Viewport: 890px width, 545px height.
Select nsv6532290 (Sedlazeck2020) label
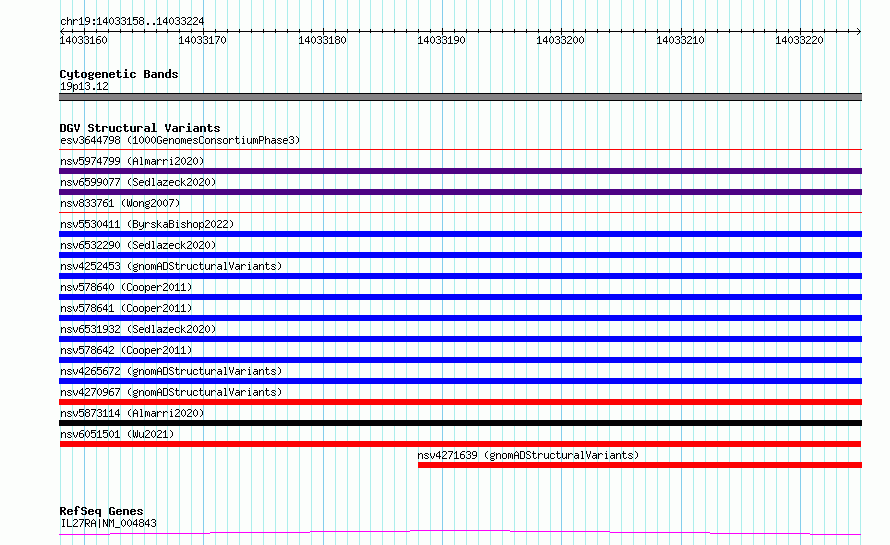pyautogui.click(x=138, y=245)
